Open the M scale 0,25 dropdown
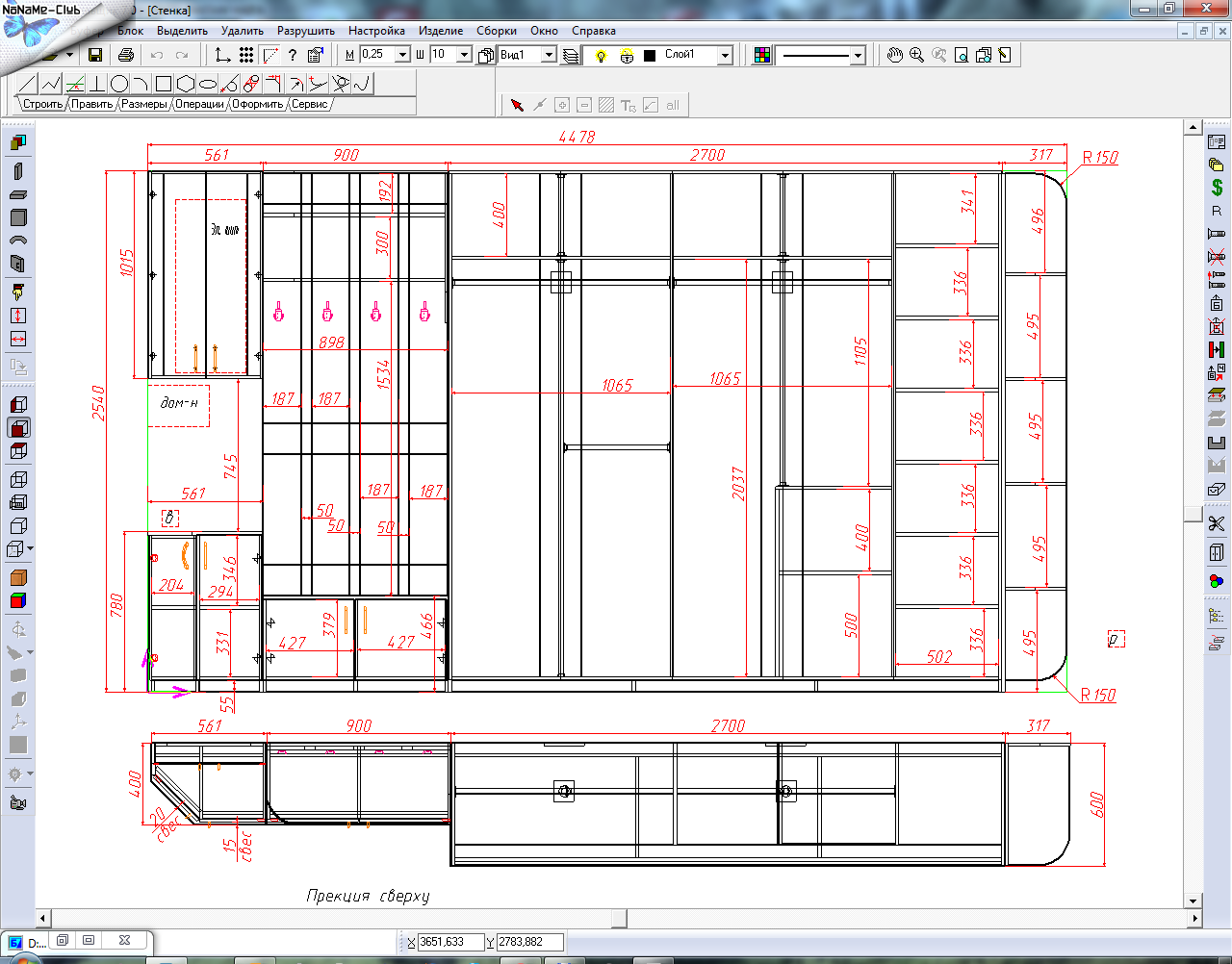 coord(403,55)
